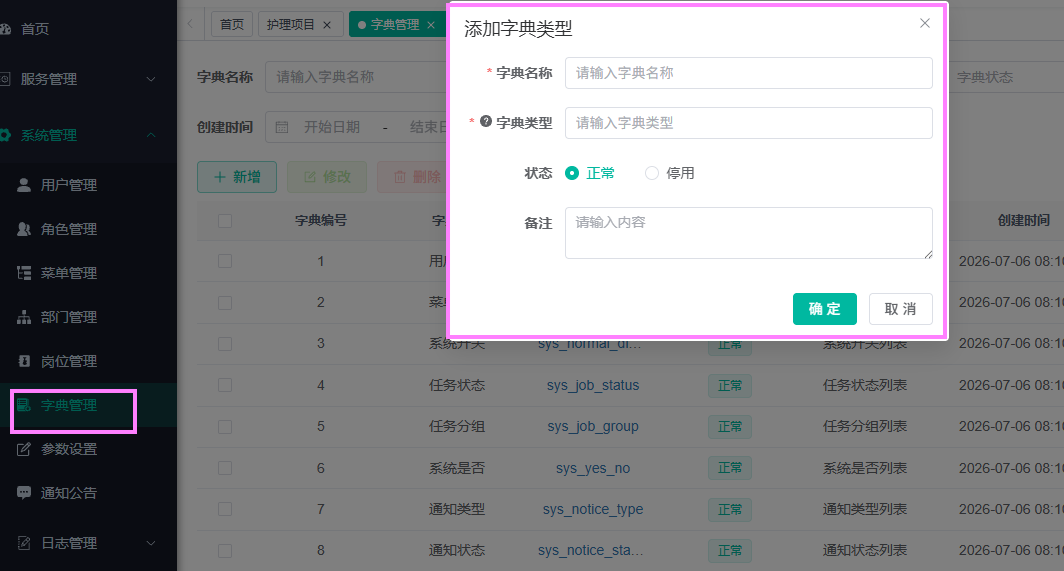Image resolution: width=1064 pixels, height=571 pixels.
Task: Click the 修改 edit button
Action: coord(327,177)
